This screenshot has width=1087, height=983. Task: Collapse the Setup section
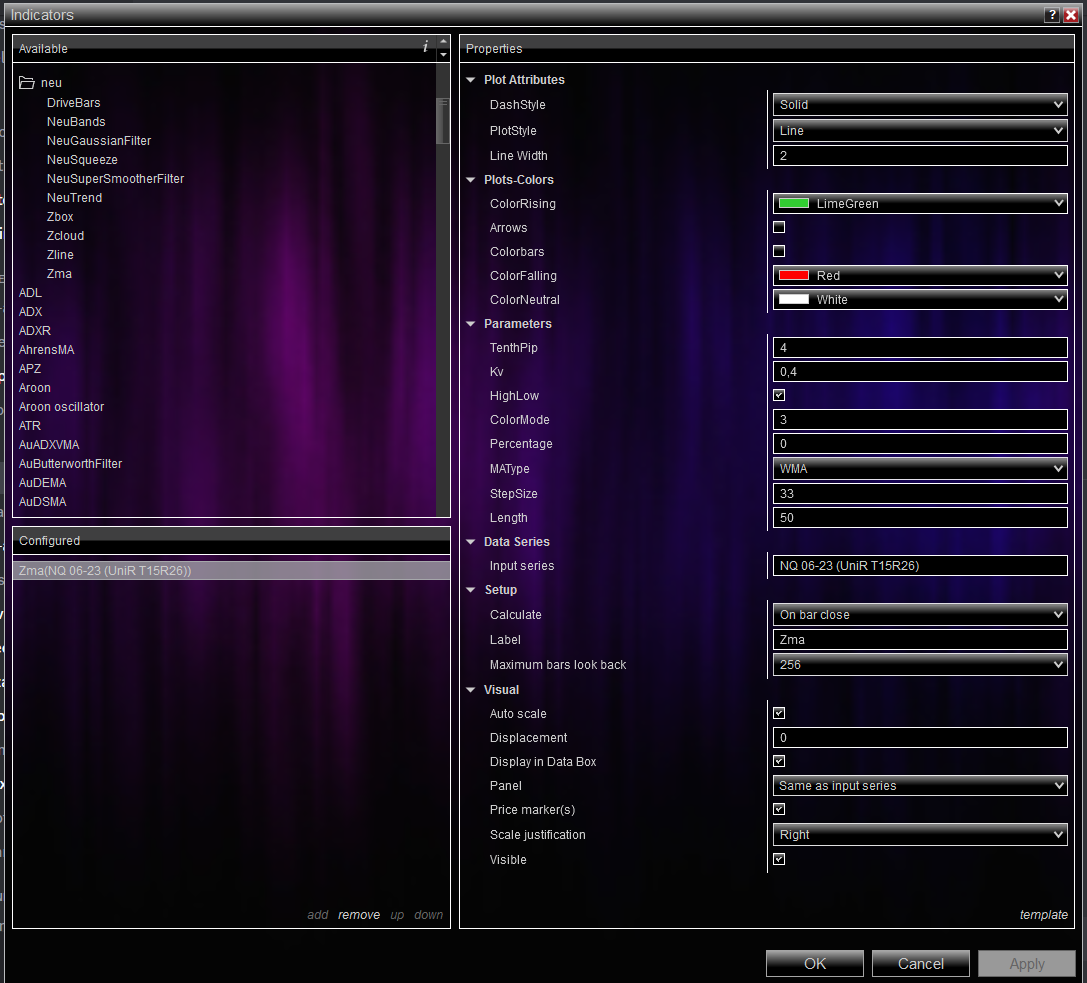coord(471,590)
